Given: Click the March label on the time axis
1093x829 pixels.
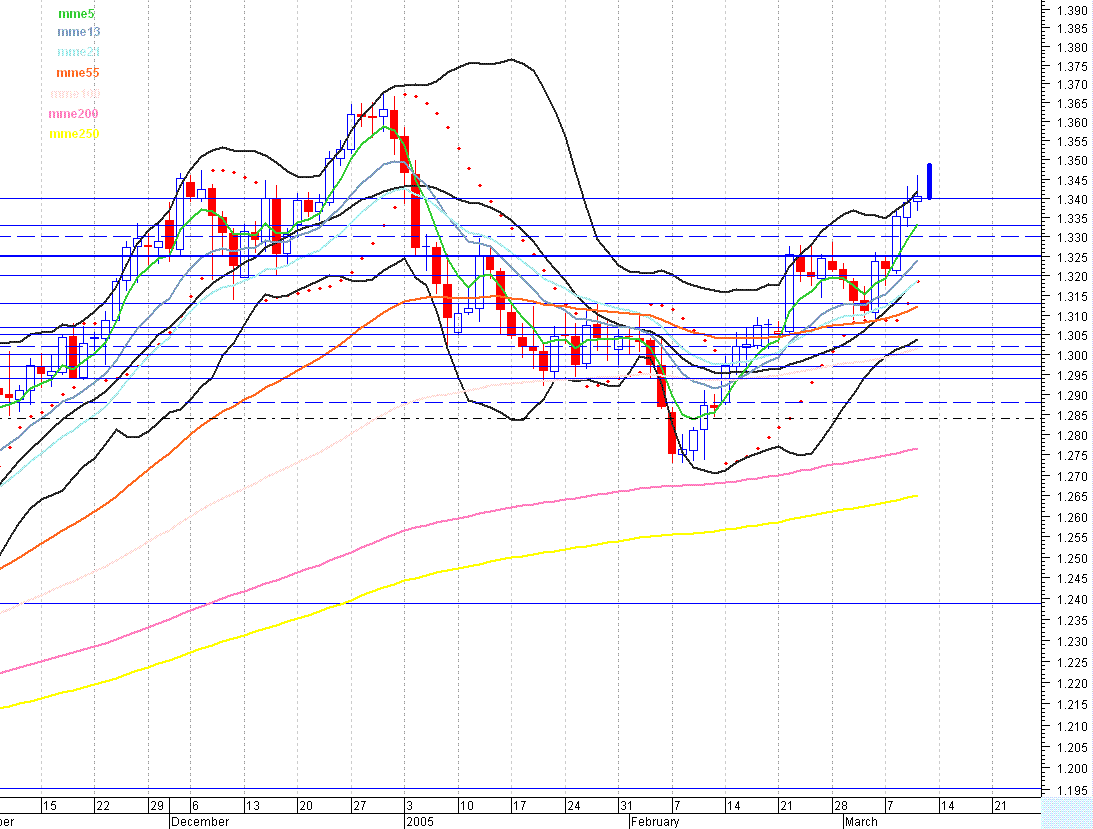Looking at the screenshot, I should pyautogui.click(x=861, y=821).
